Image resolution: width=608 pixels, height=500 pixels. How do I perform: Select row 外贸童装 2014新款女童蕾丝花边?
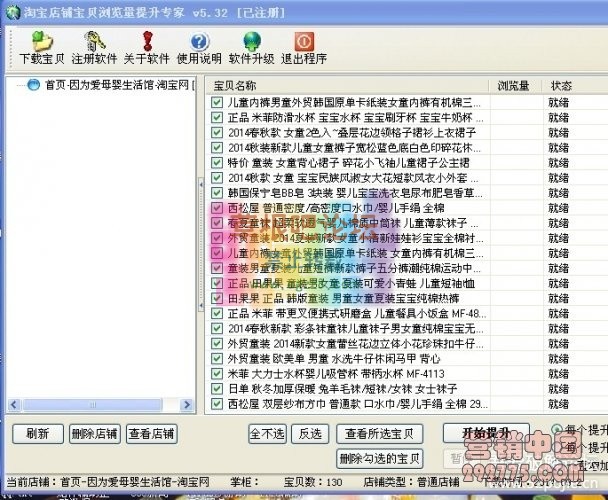[407, 344]
